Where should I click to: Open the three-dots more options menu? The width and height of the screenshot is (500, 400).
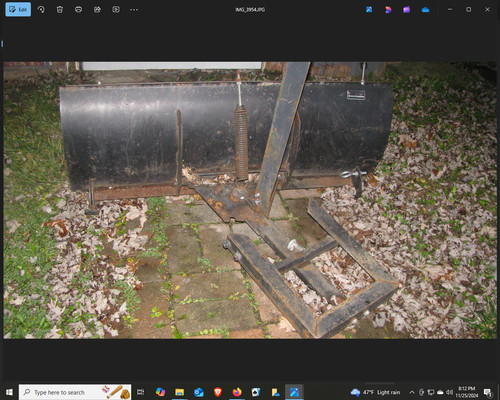point(134,10)
